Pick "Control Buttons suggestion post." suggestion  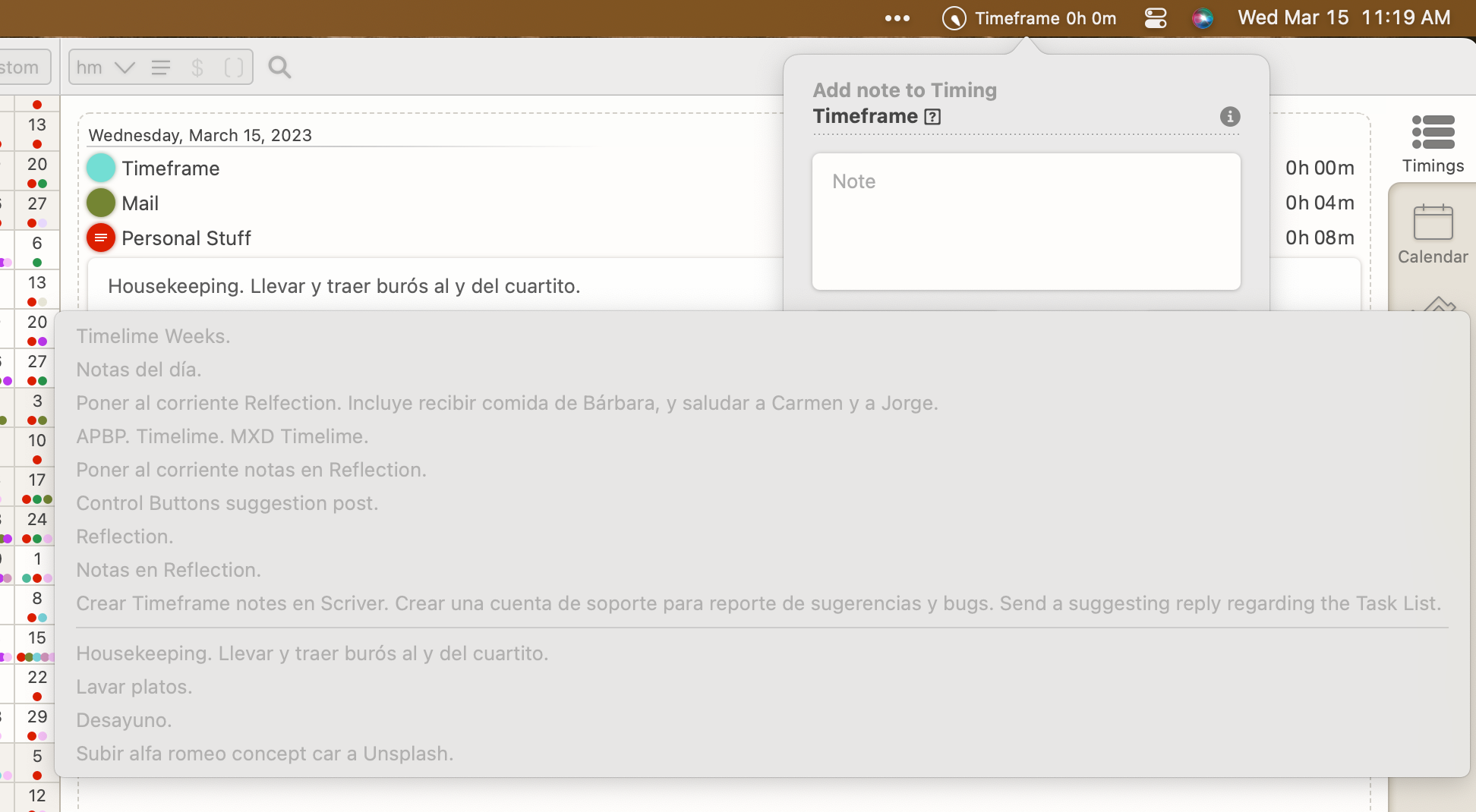point(227,503)
